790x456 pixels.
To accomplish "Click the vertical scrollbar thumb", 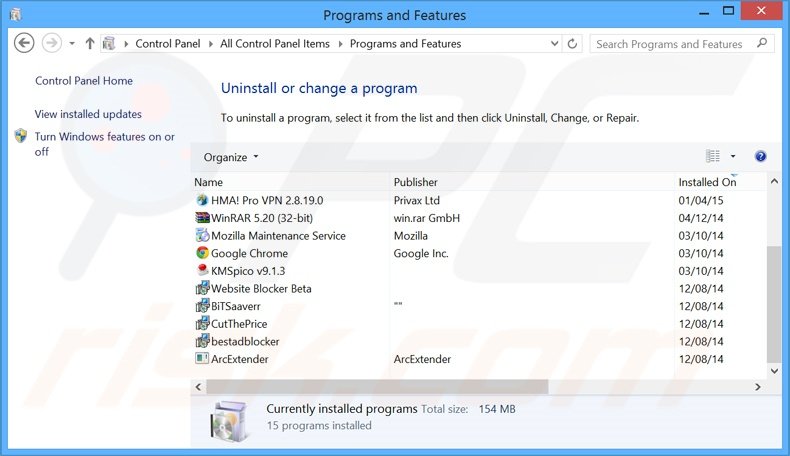I will (774, 304).
